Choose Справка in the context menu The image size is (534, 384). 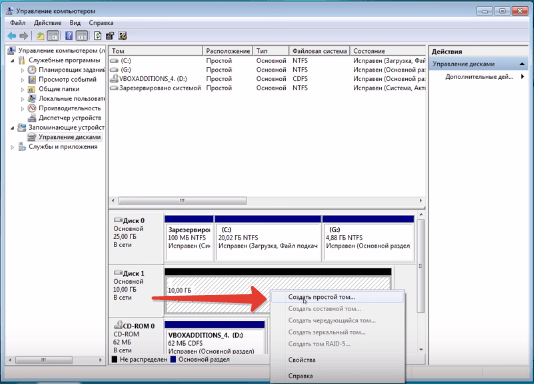pos(337,376)
